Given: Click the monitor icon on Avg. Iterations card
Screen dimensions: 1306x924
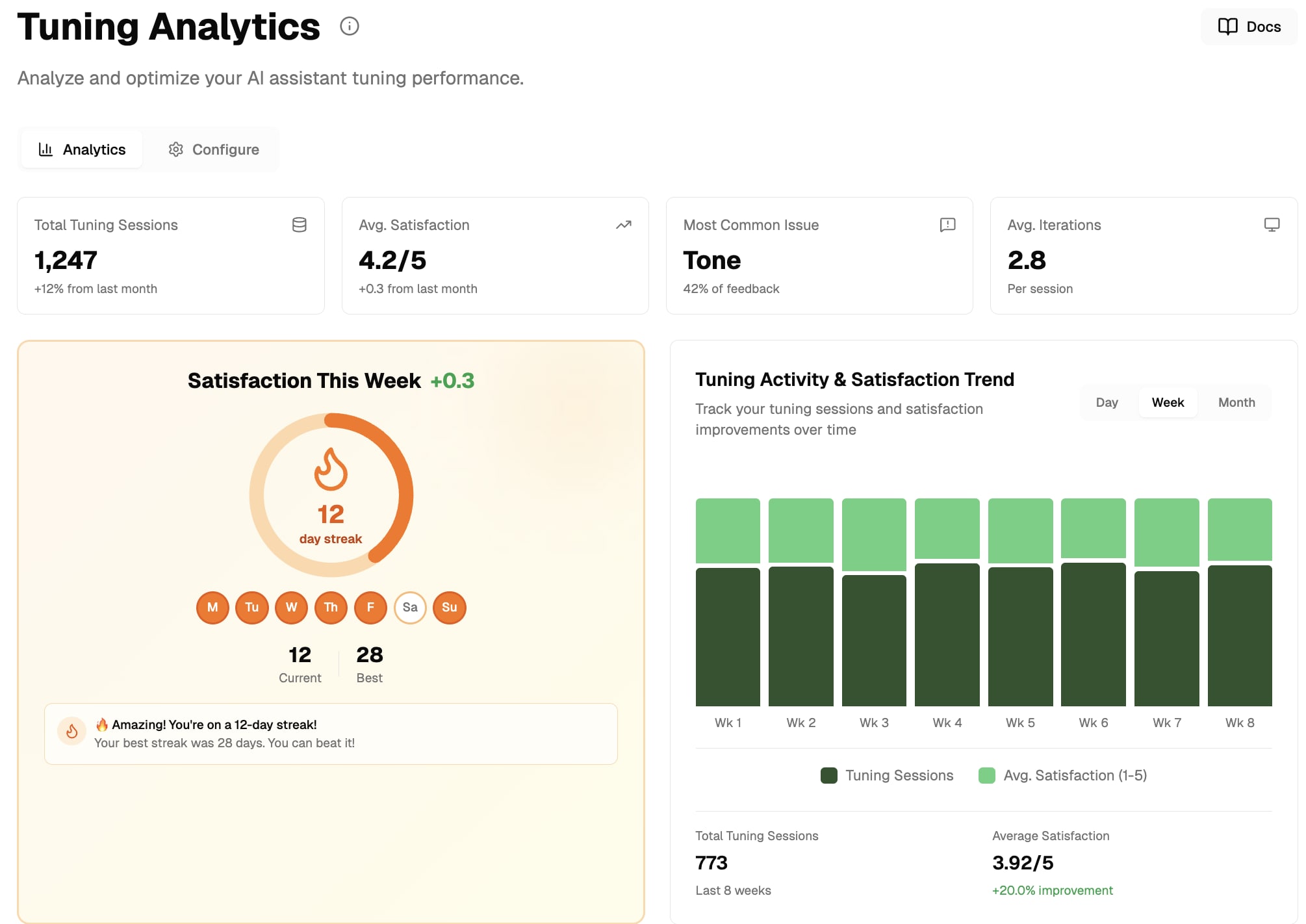Looking at the screenshot, I should [x=1272, y=225].
